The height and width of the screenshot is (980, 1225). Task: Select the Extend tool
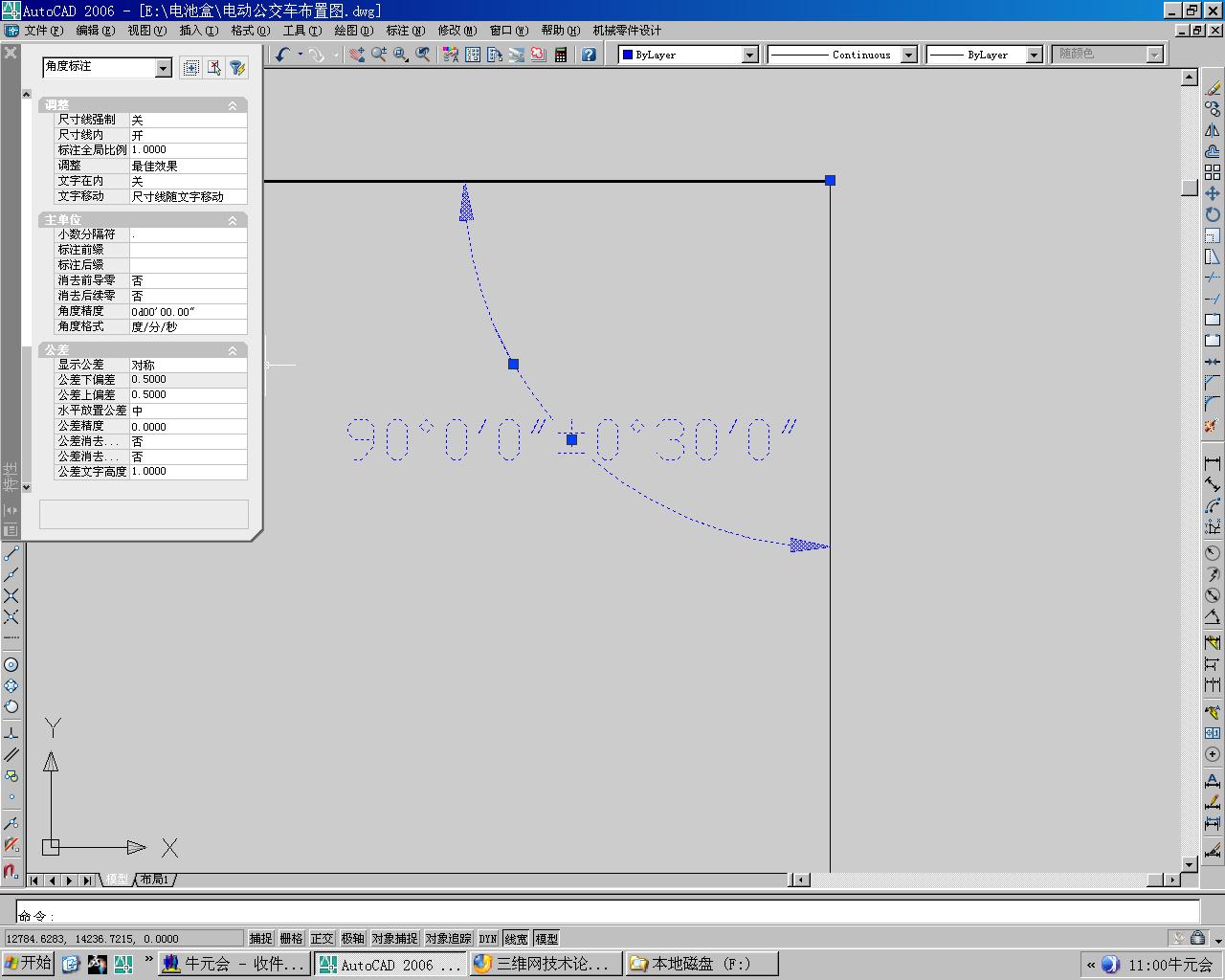click(x=1213, y=299)
